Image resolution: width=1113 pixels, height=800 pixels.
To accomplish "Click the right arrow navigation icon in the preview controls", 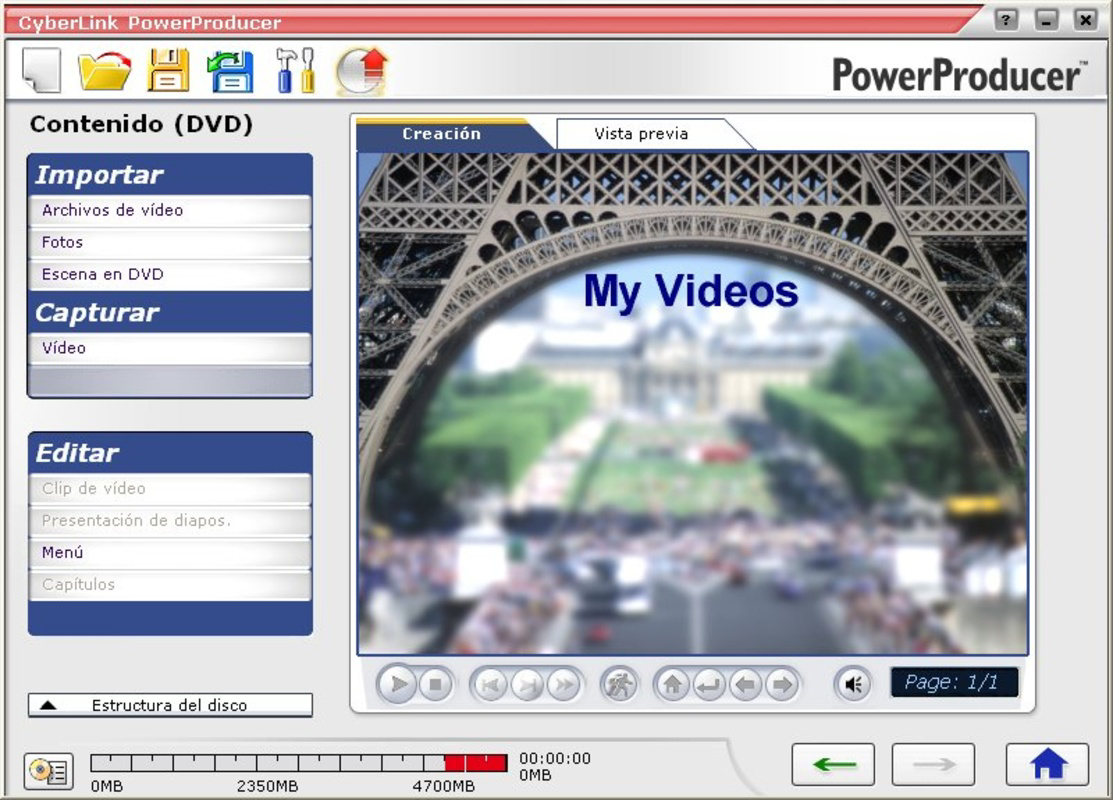I will [782, 685].
